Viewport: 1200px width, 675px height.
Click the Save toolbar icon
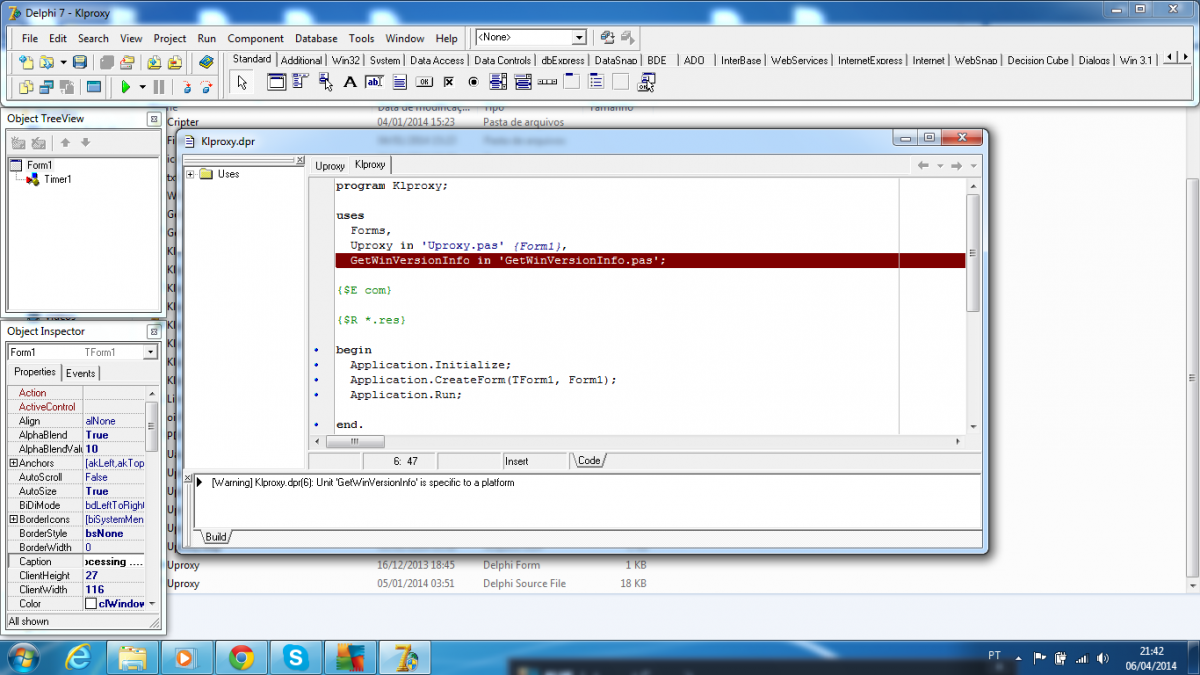coord(80,63)
